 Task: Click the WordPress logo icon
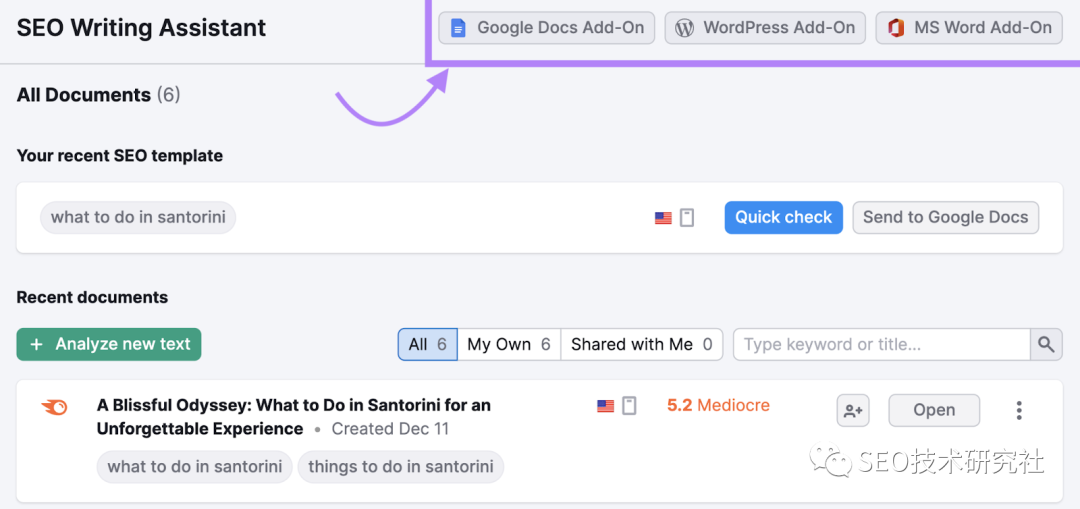coord(684,28)
